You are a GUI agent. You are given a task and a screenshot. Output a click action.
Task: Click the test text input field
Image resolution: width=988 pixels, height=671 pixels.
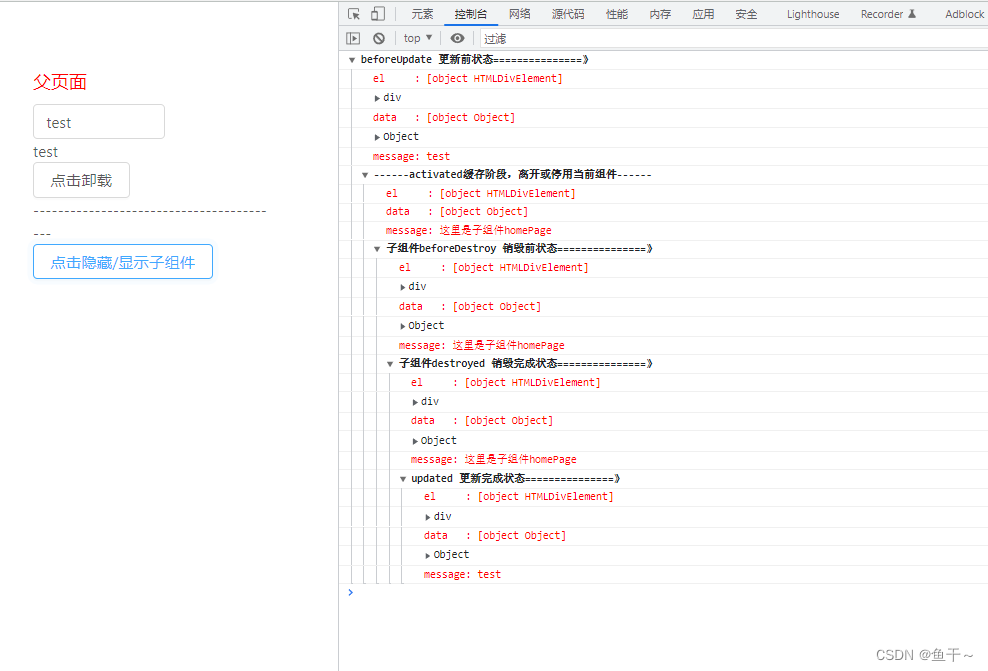[99, 122]
